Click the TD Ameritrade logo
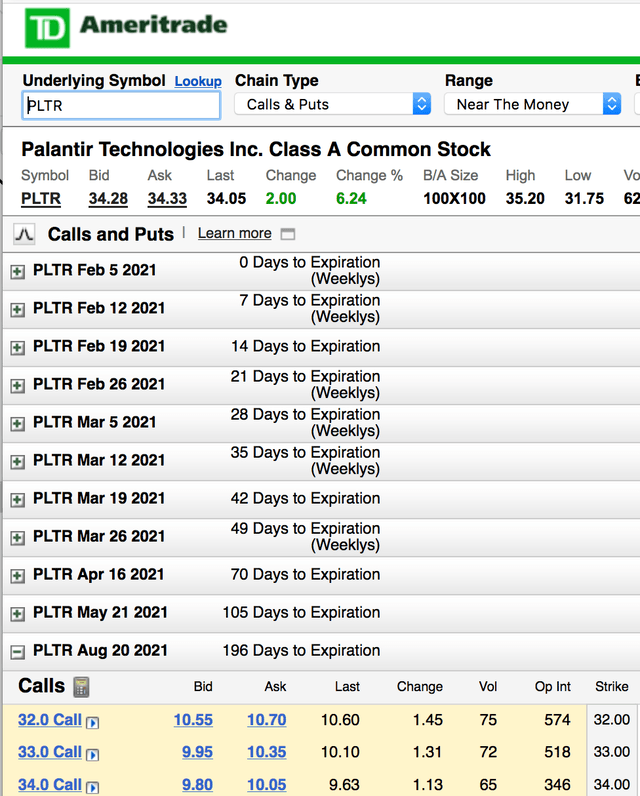The image size is (640, 796). click(x=126, y=28)
